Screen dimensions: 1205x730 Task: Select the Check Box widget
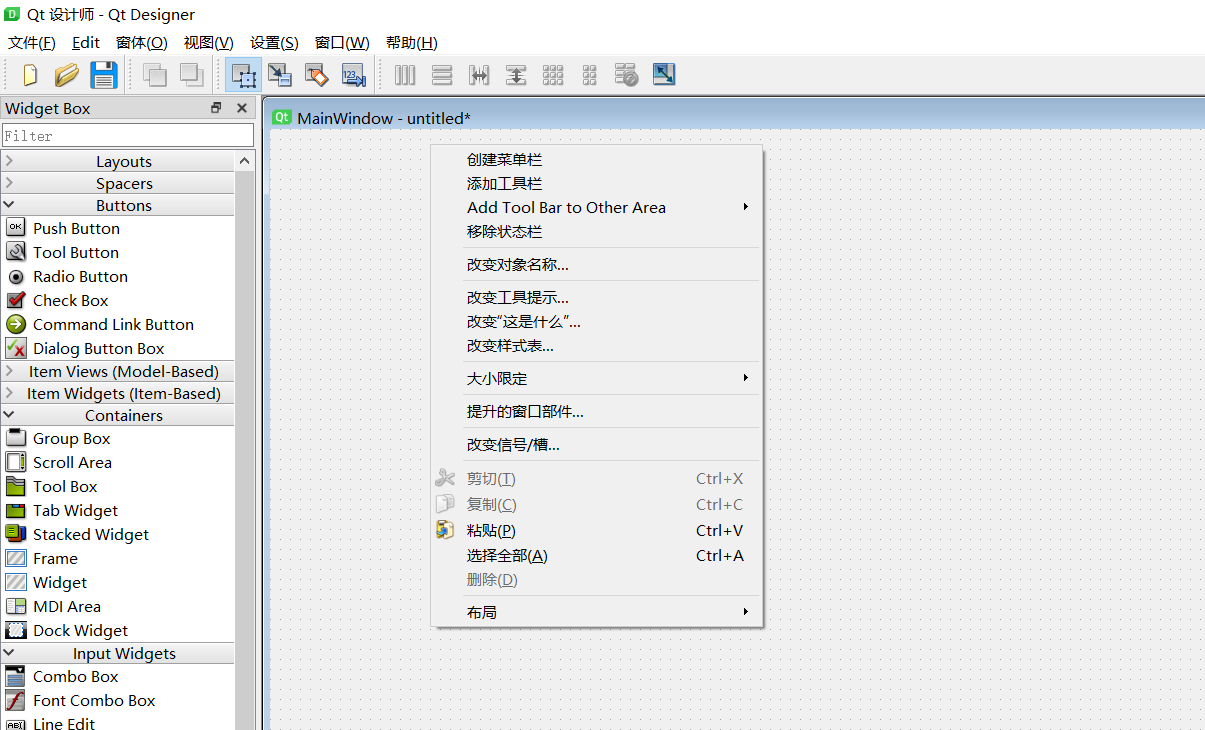[x=70, y=300]
